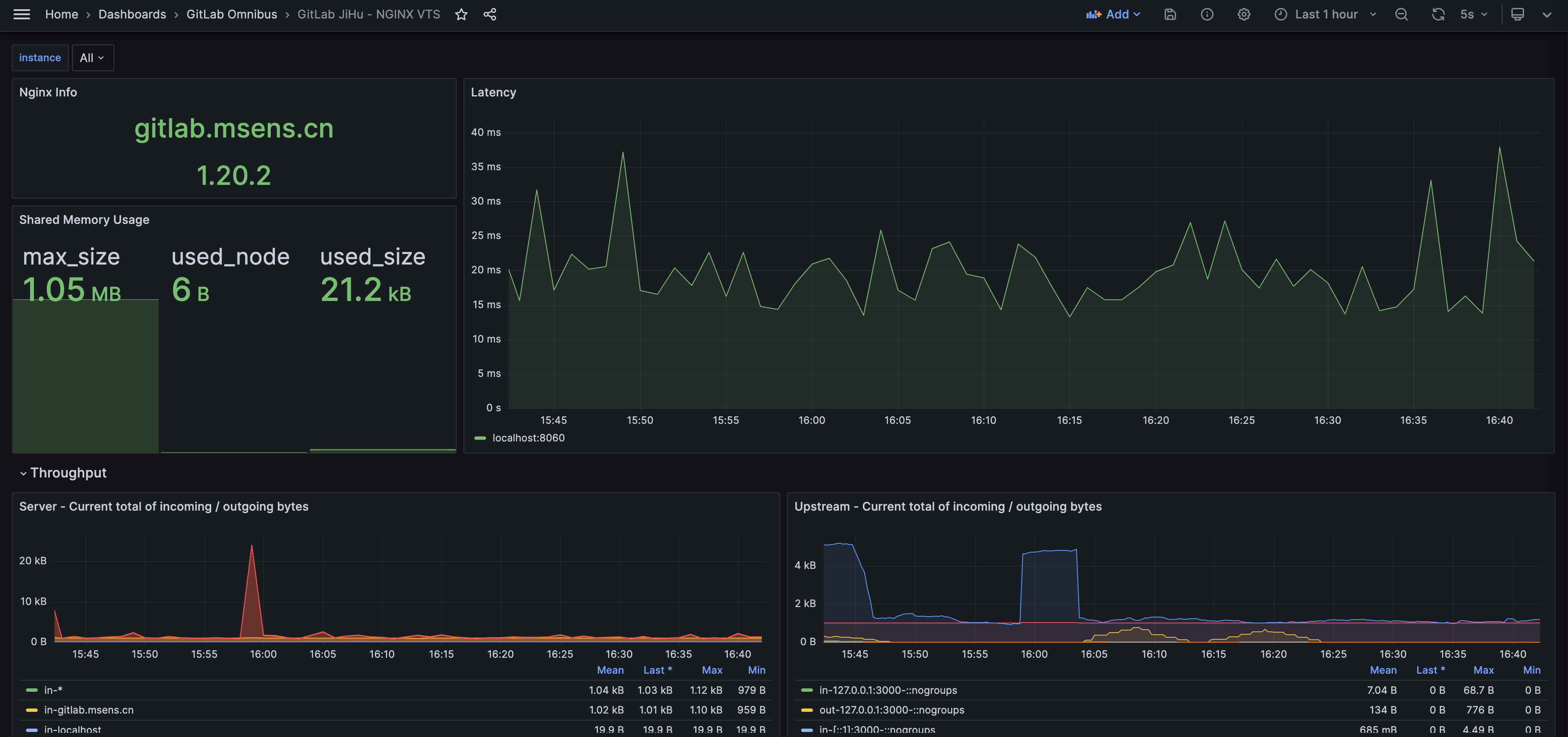Open dashboard insights info icon

click(x=1206, y=14)
